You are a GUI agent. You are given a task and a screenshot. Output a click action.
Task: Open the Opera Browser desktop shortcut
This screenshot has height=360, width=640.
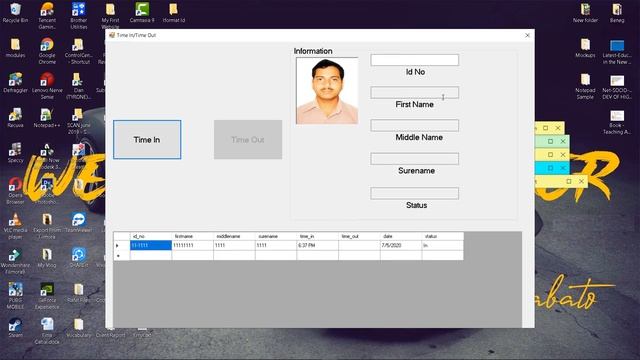[16, 191]
